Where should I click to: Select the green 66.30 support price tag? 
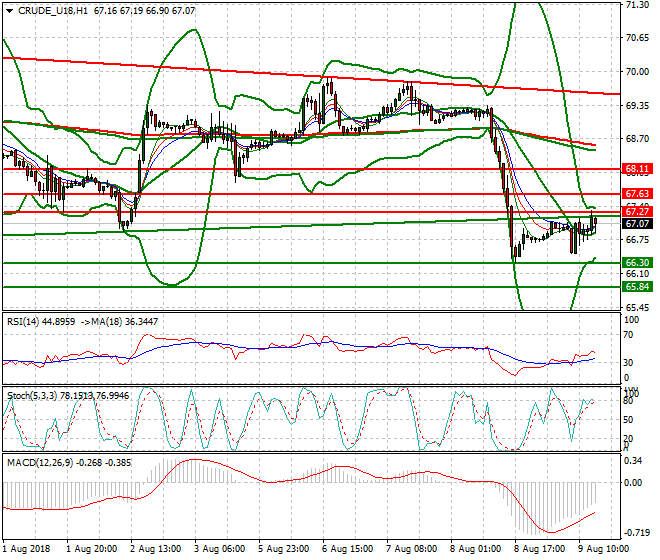coord(637,262)
